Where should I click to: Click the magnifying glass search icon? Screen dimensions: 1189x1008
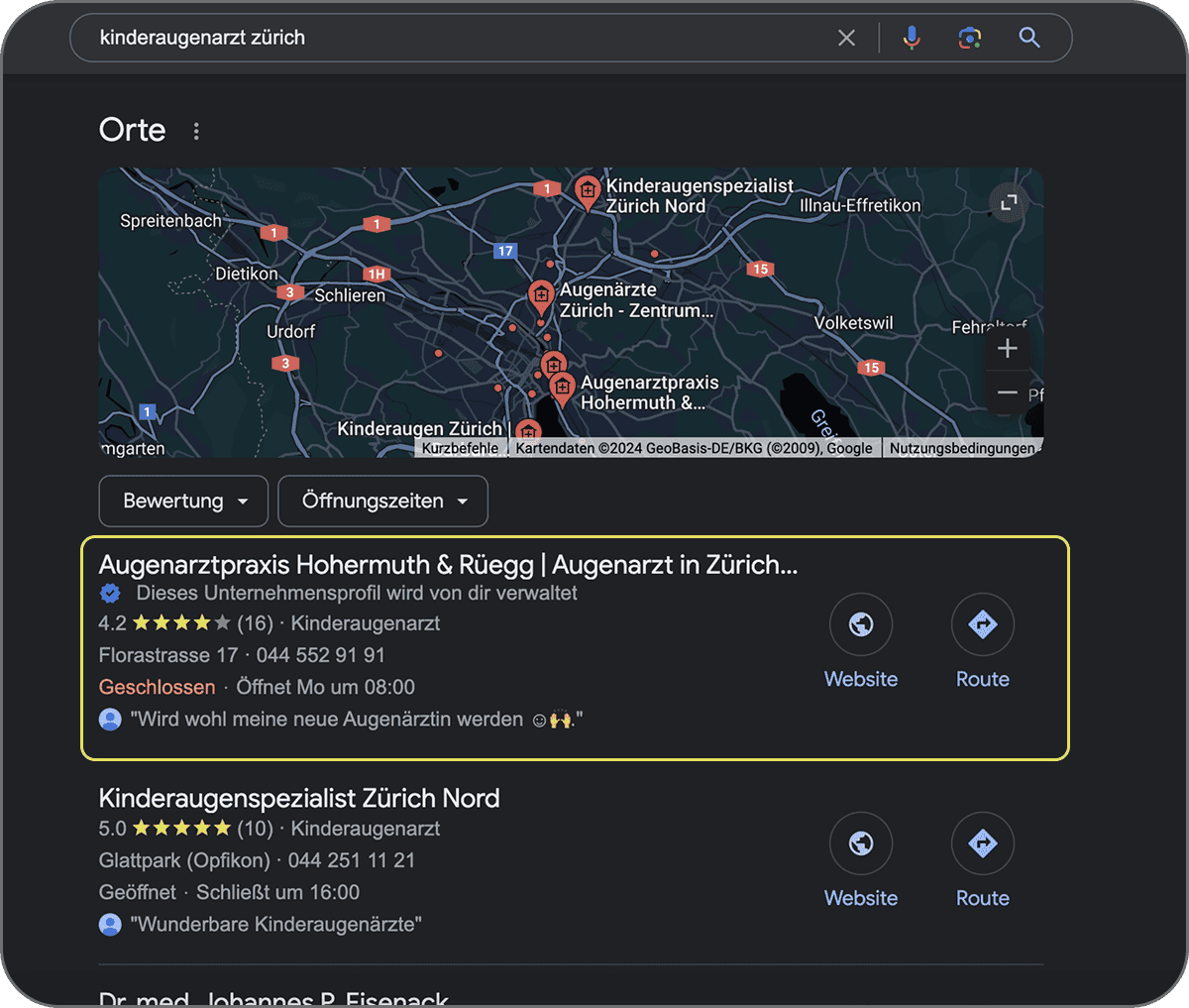click(1029, 38)
